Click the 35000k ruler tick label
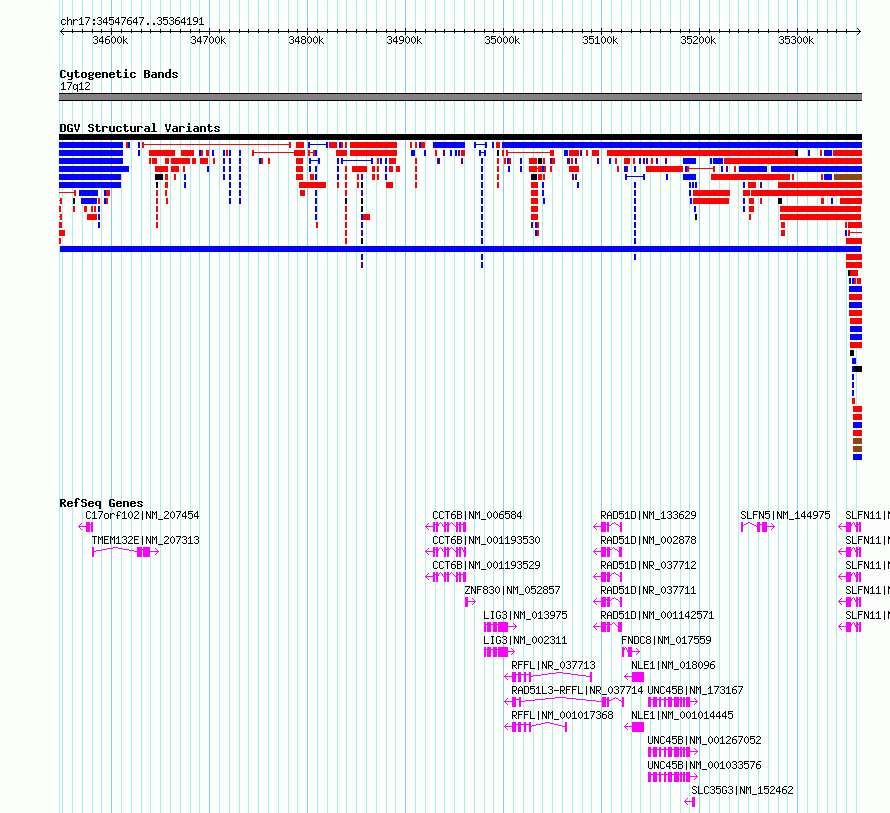The image size is (890, 813). point(502,40)
